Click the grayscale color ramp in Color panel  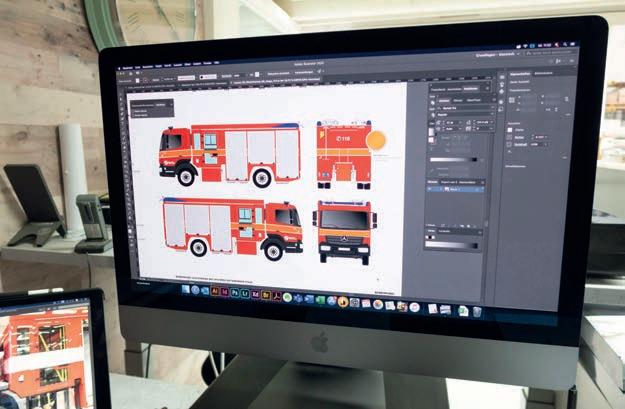(452, 246)
